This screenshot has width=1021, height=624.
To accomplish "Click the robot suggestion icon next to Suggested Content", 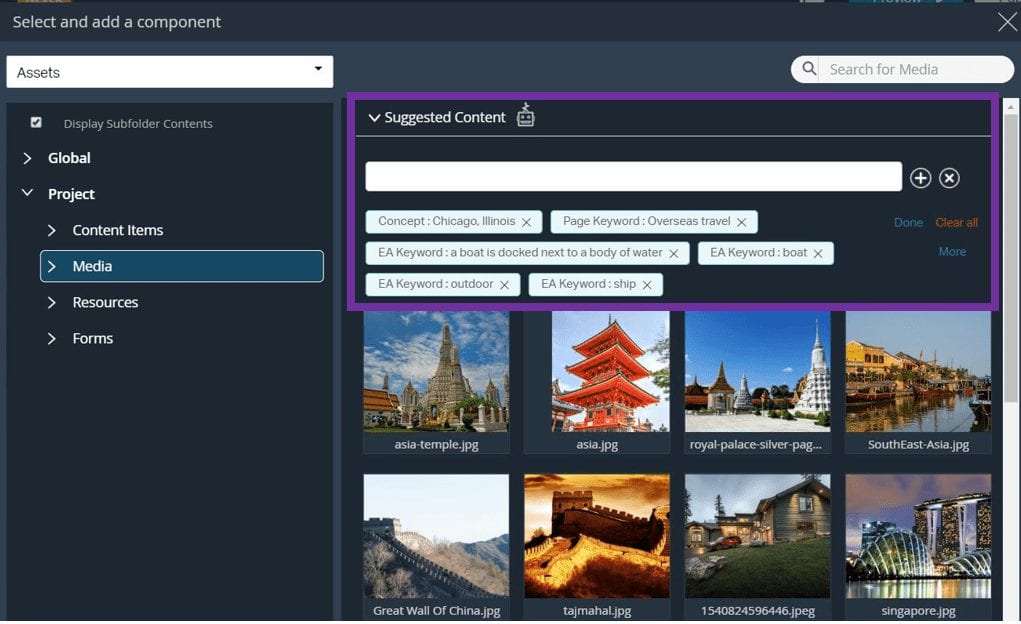I will [x=525, y=116].
